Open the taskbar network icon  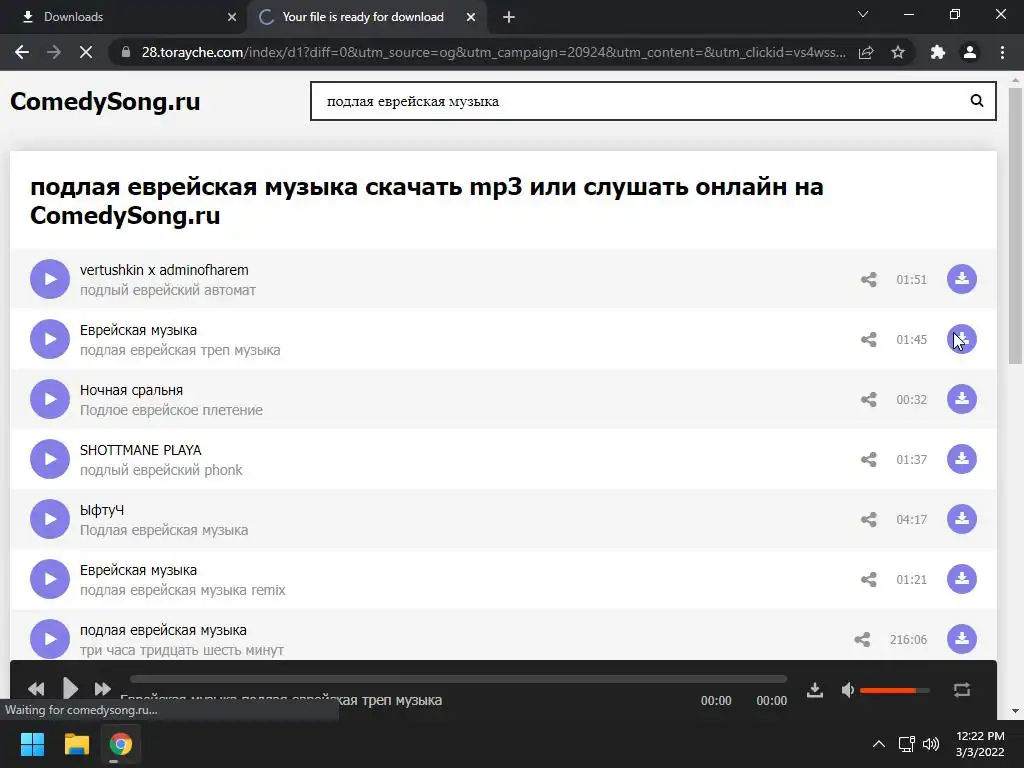pyautogui.click(x=906, y=744)
